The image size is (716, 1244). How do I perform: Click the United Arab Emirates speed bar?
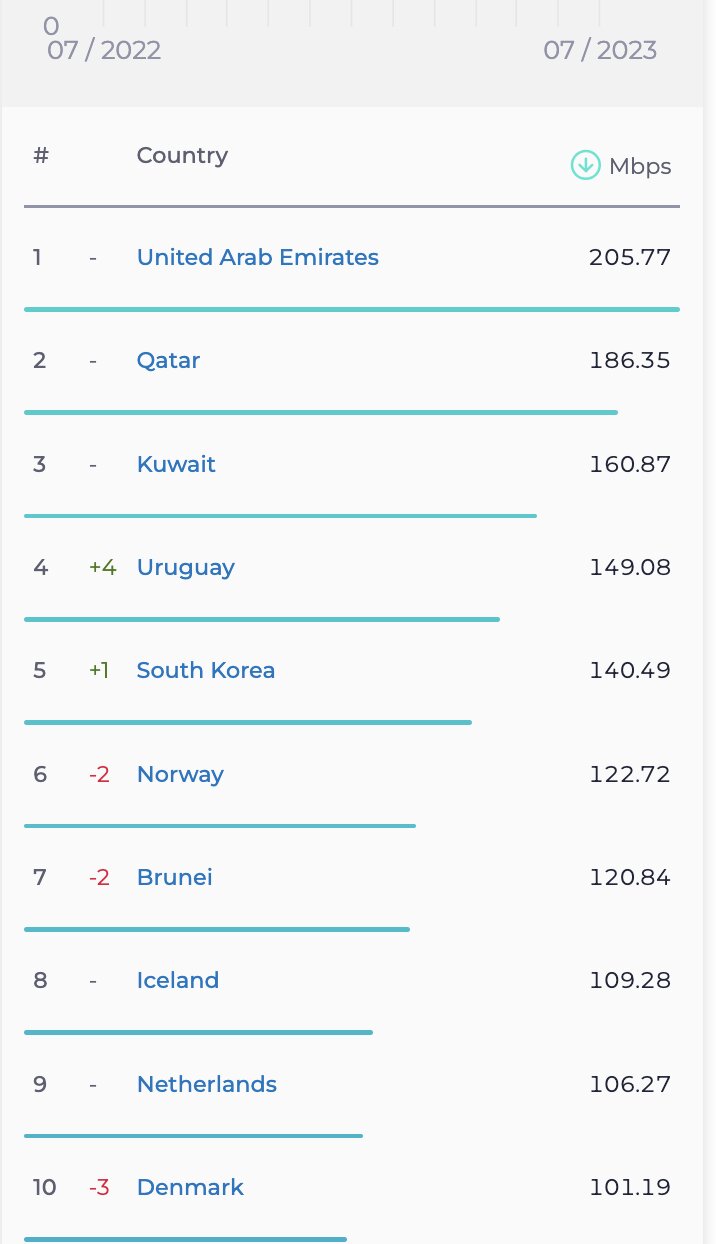coord(351,309)
